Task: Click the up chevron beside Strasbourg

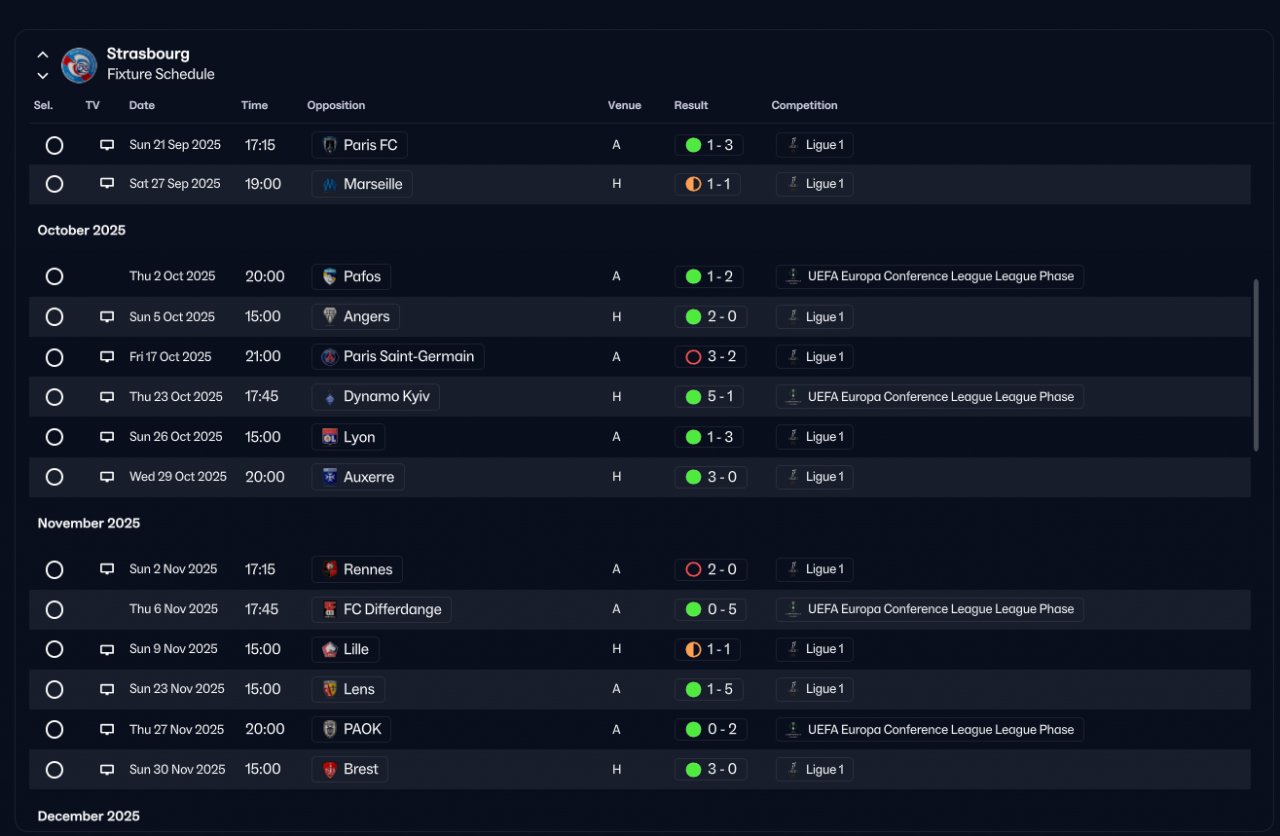Action: (x=43, y=55)
